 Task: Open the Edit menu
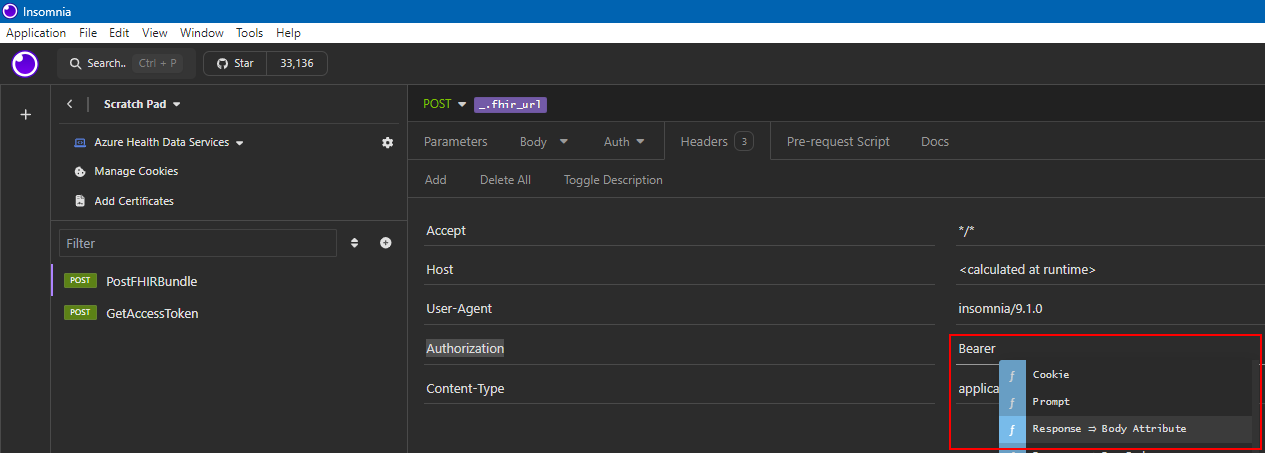pos(119,33)
